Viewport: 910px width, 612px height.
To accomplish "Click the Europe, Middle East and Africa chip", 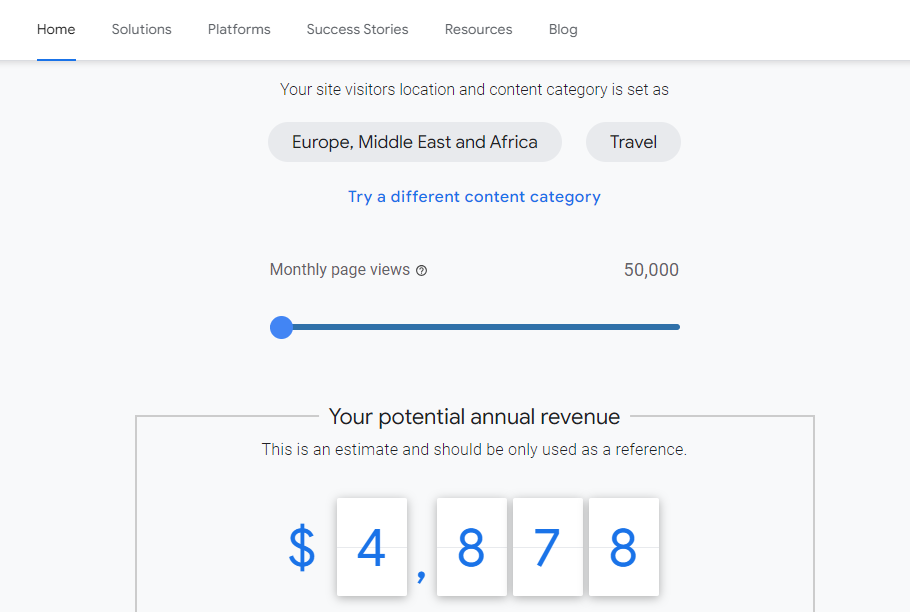I will pyautogui.click(x=414, y=142).
